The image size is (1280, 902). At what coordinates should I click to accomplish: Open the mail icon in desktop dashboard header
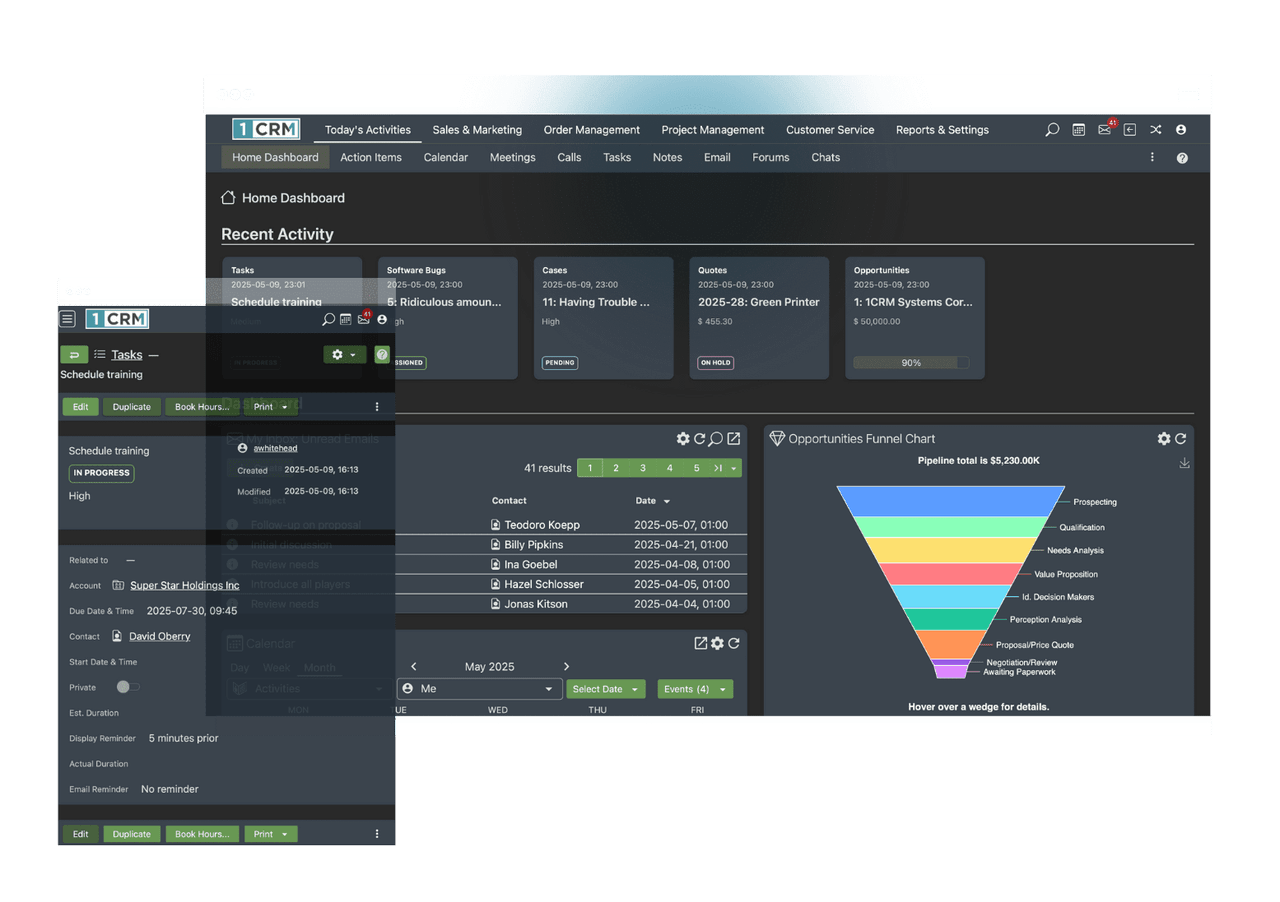point(1105,130)
